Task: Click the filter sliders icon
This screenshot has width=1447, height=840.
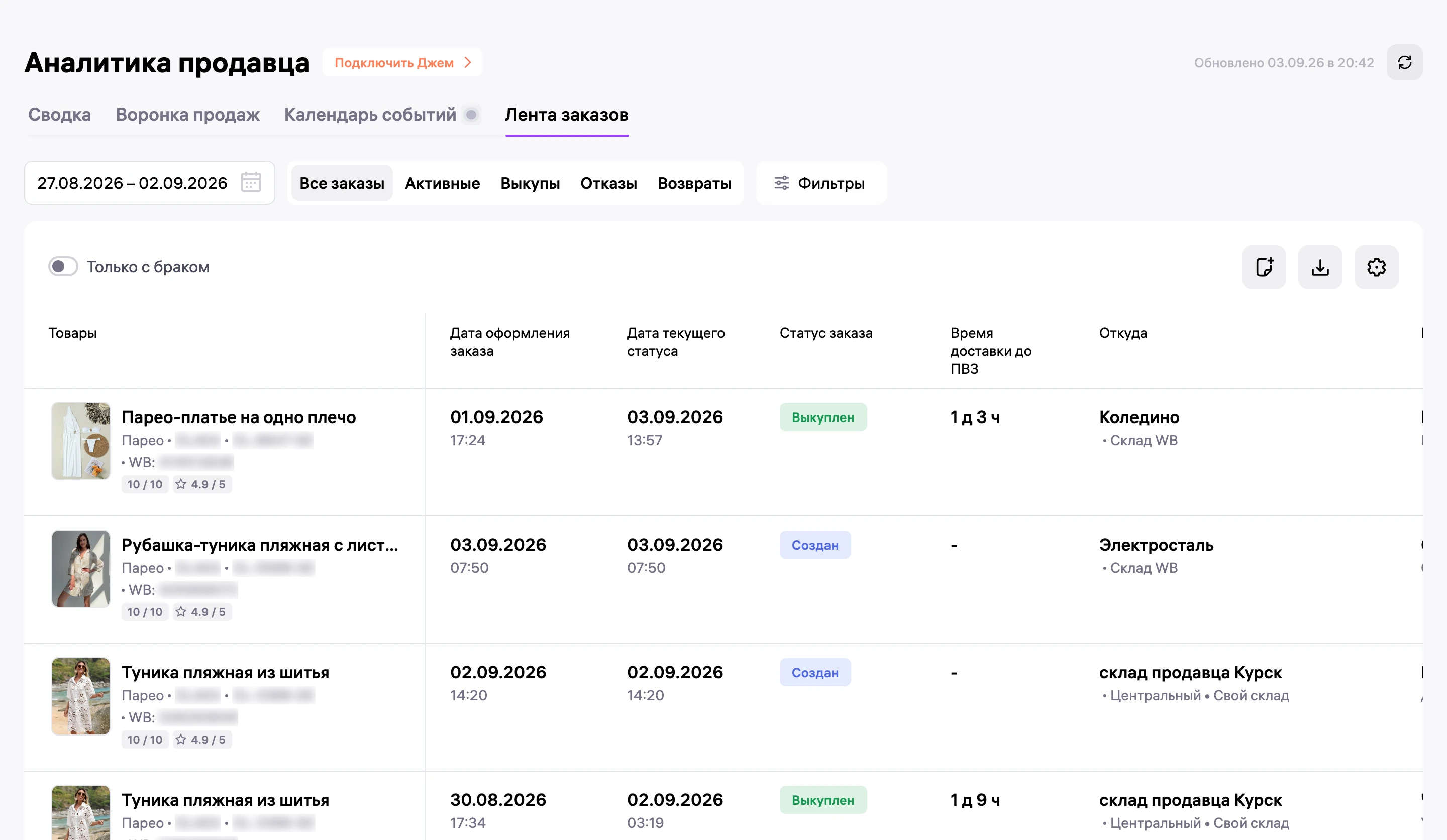Action: 781,183
